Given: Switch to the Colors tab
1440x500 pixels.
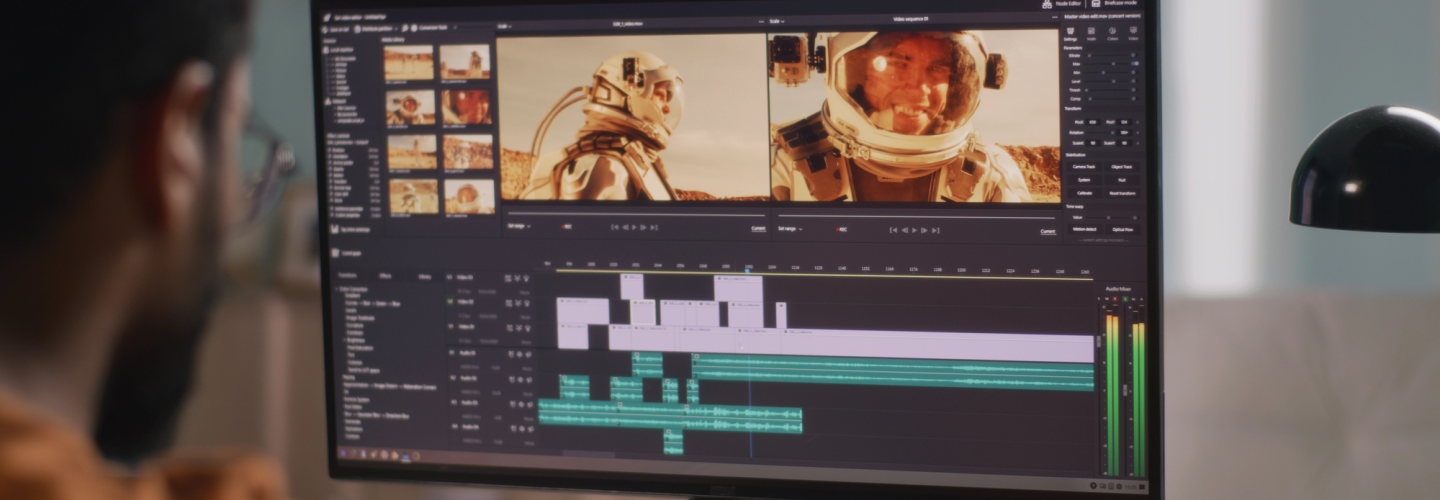Looking at the screenshot, I should 1112,32.
